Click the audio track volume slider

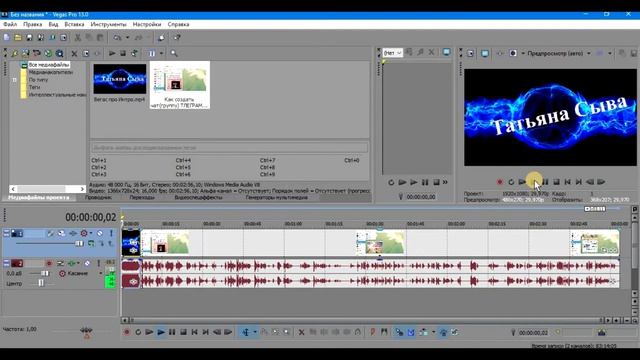coord(44,273)
